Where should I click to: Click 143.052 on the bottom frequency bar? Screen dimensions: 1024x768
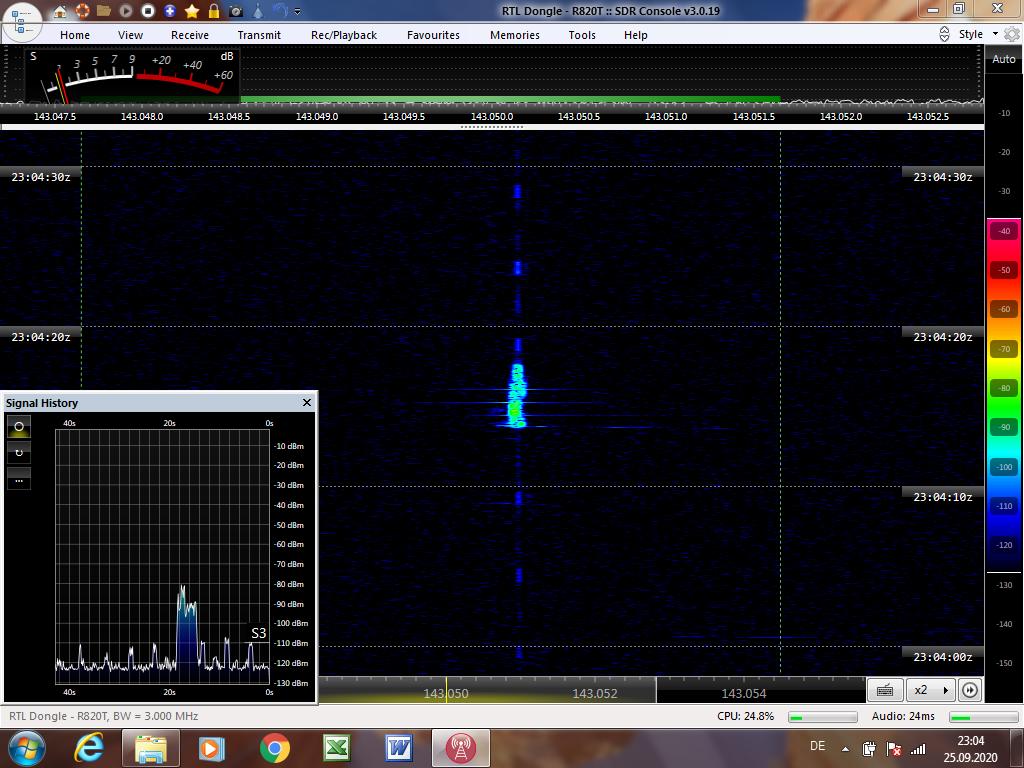click(594, 694)
